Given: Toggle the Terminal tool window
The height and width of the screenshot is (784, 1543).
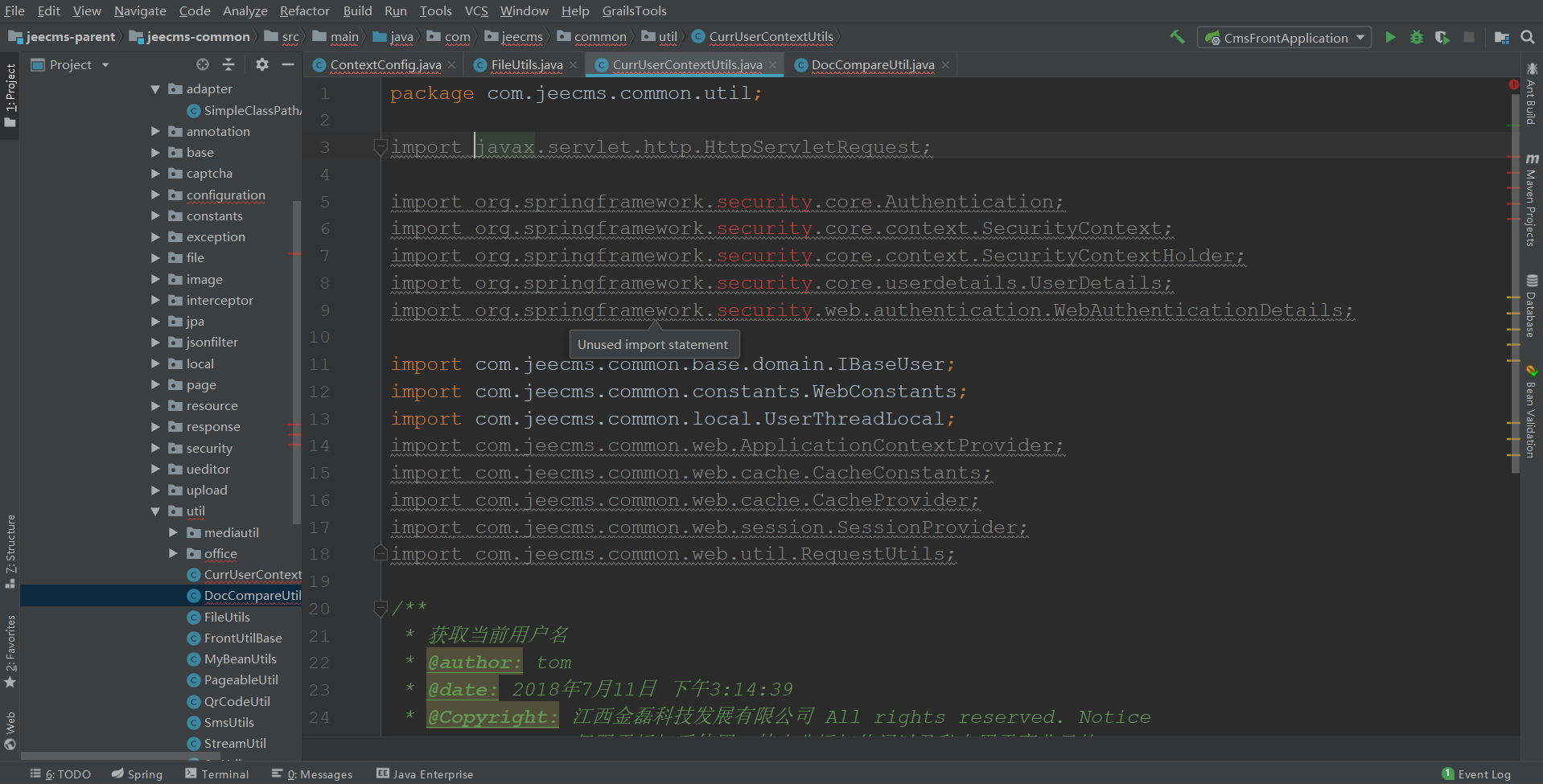Looking at the screenshot, I should tap(217, 774).
